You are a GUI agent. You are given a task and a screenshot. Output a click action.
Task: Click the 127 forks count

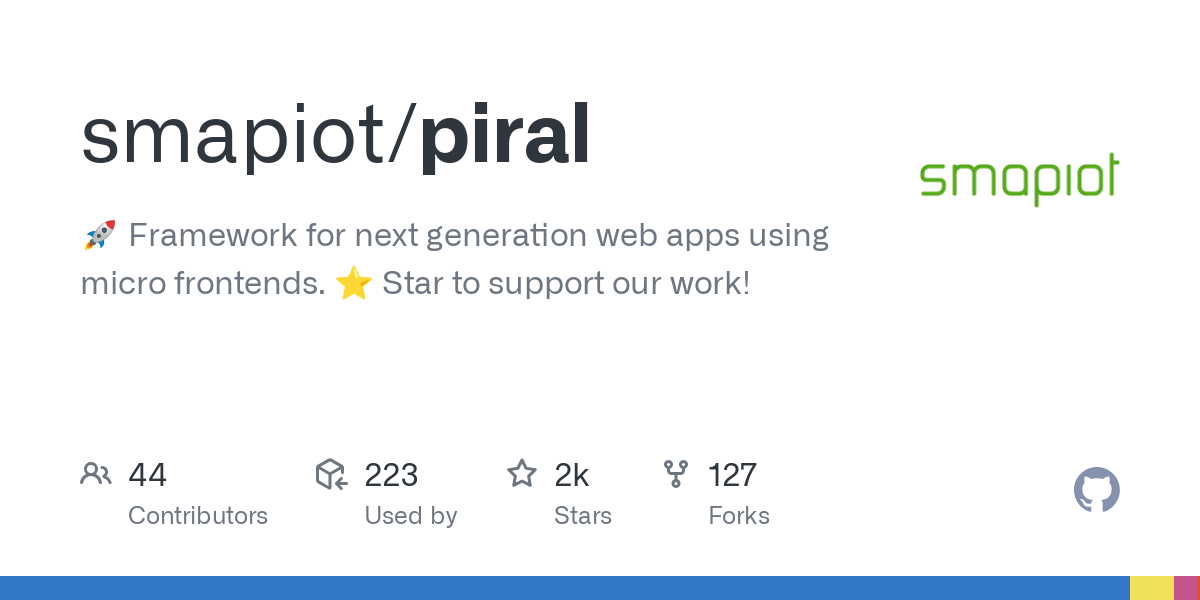tap(733, 475)
